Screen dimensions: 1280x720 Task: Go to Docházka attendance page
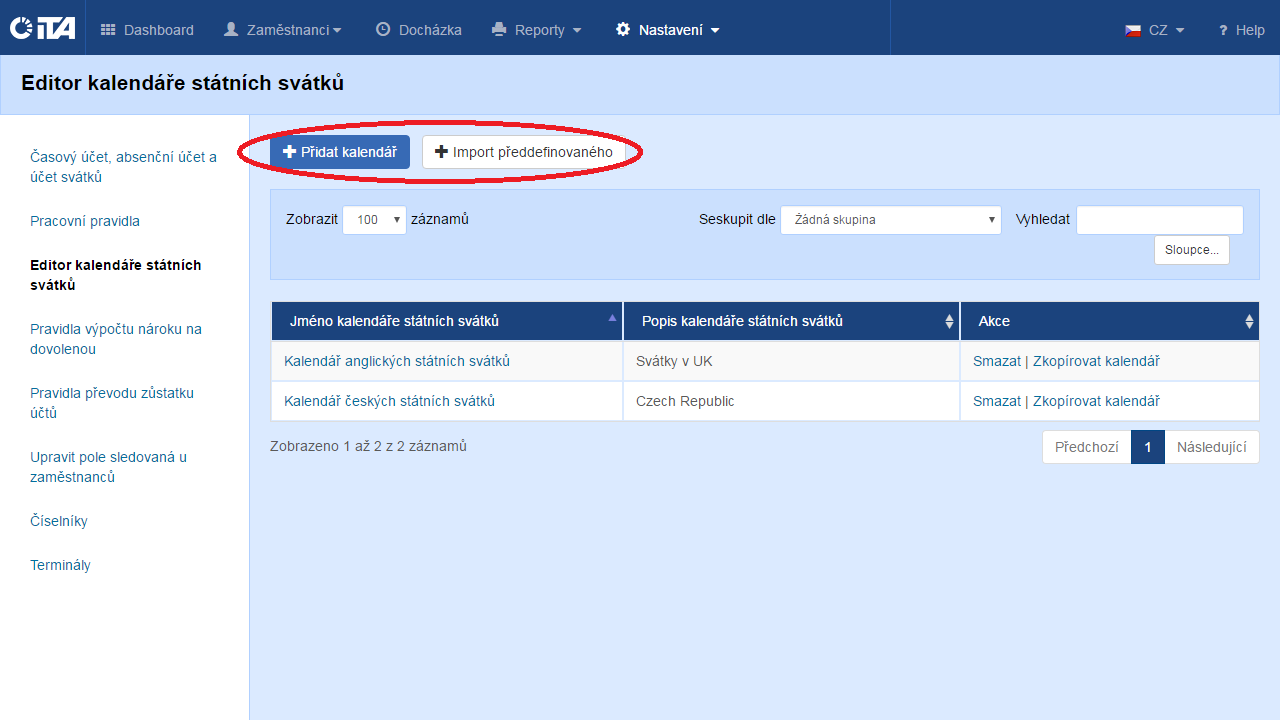click(418, 30)
